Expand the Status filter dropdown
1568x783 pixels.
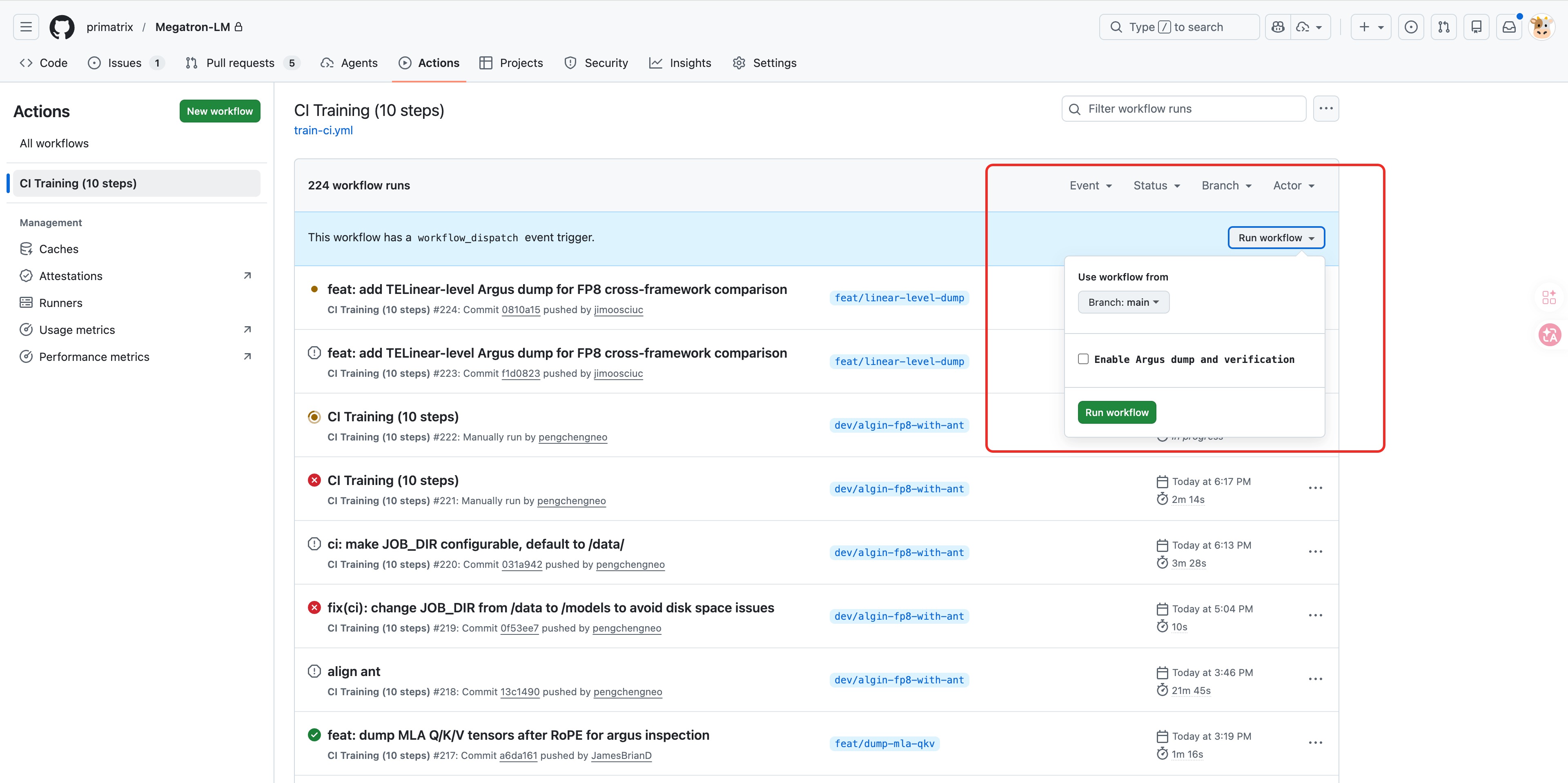[x=1156, y=186]
